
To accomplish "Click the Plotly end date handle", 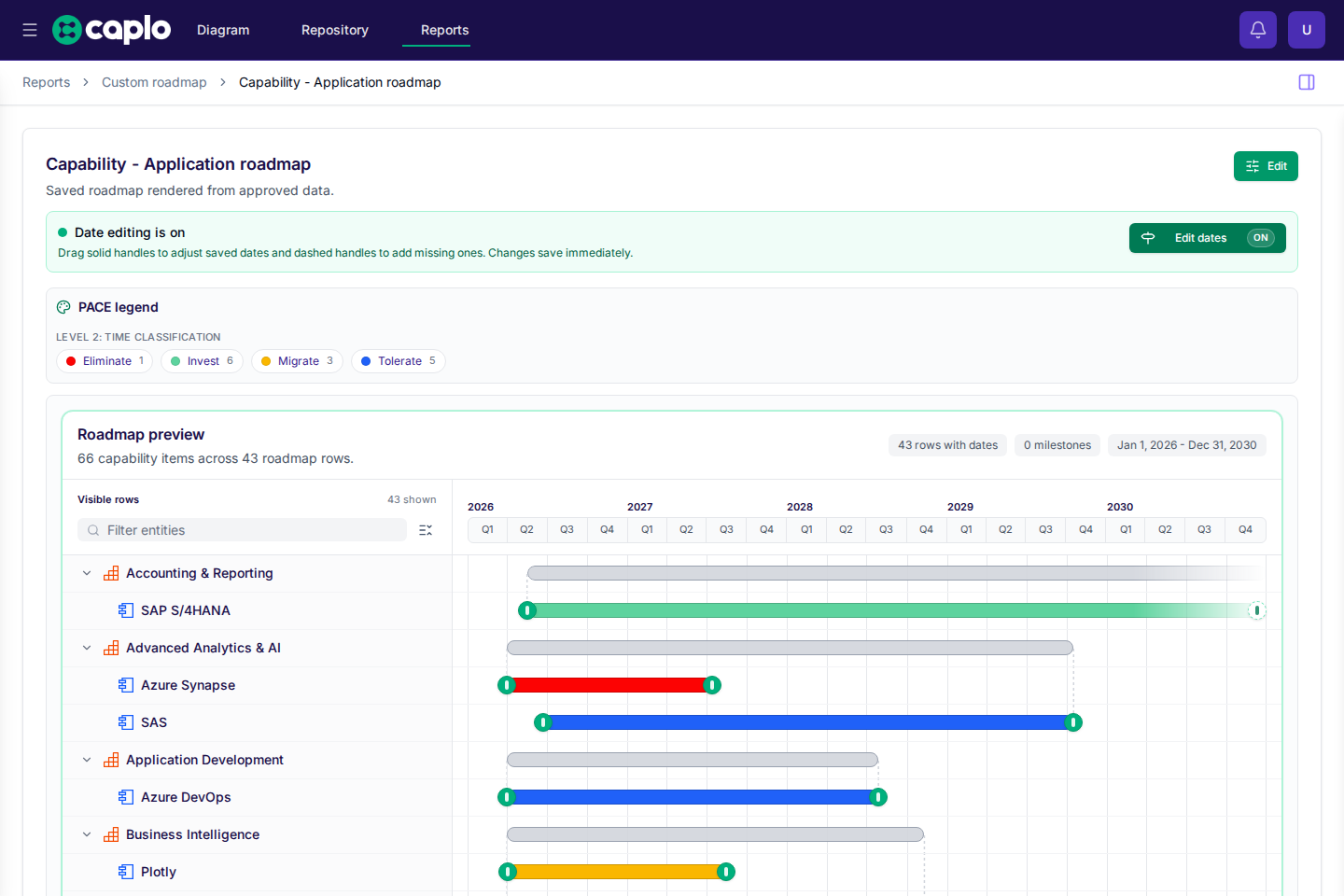I will pos(726,872).
